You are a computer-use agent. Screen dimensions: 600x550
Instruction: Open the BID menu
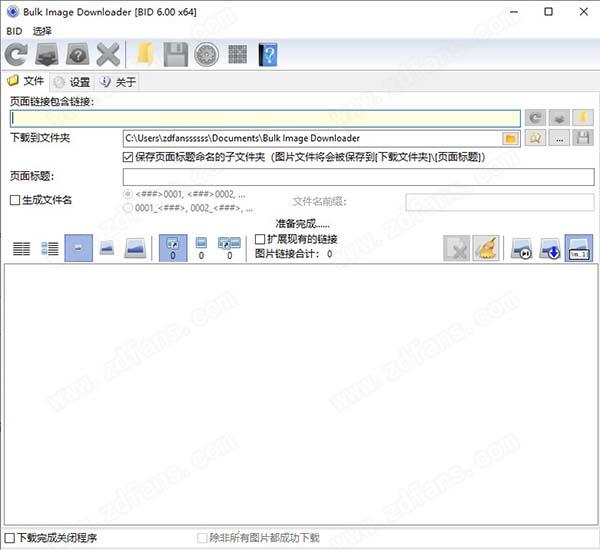pyautogui.click(x=14, y=31)
